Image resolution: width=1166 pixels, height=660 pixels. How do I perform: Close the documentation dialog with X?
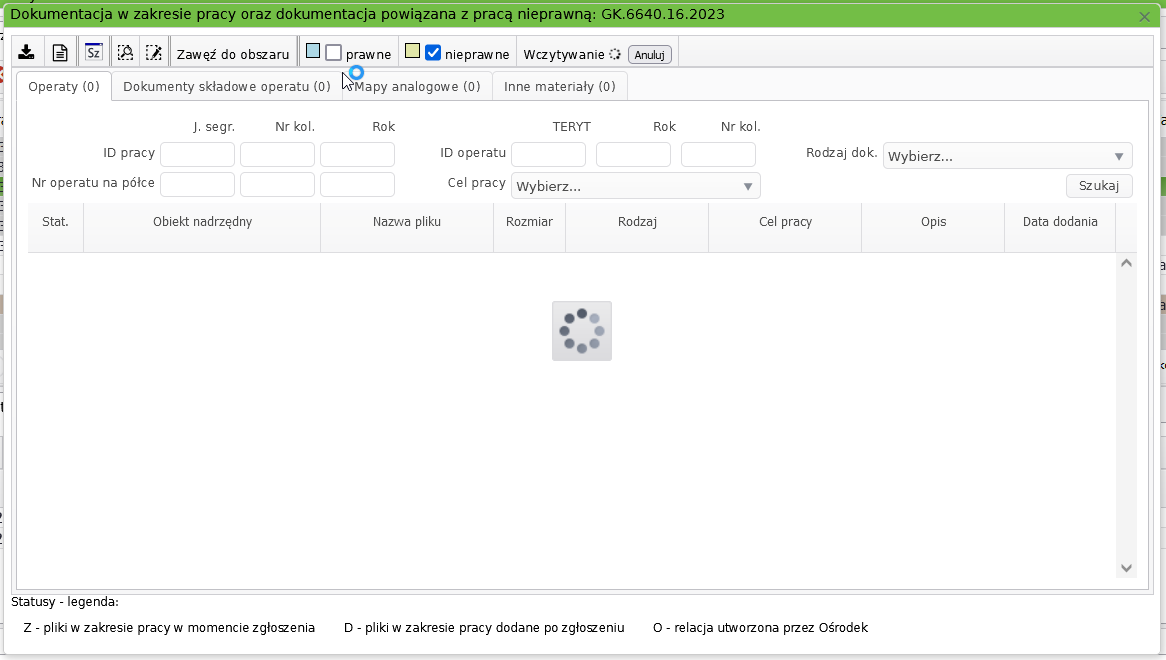(x=1144, y=16)
